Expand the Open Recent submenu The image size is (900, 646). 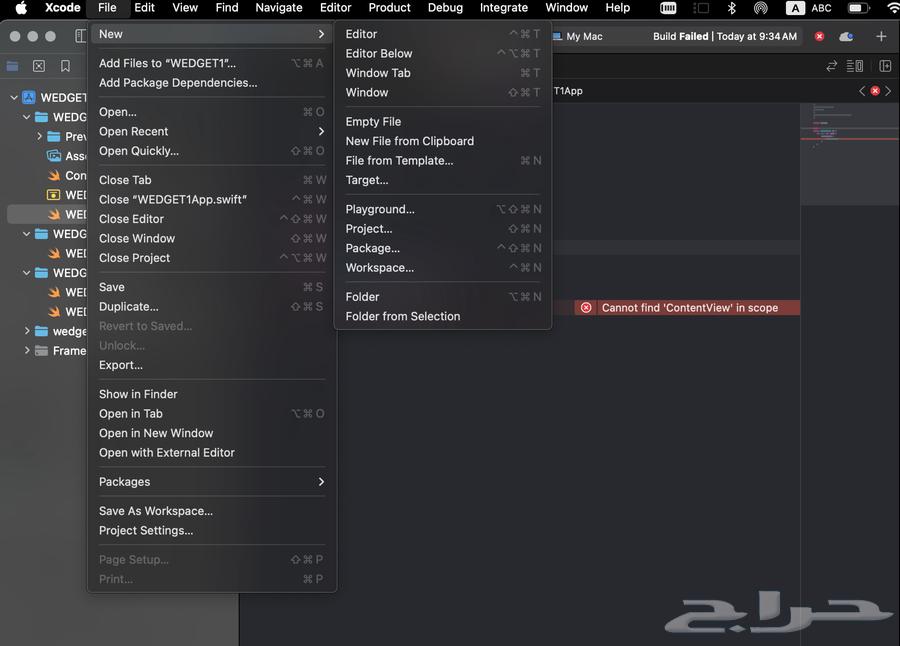coord(211,131)
